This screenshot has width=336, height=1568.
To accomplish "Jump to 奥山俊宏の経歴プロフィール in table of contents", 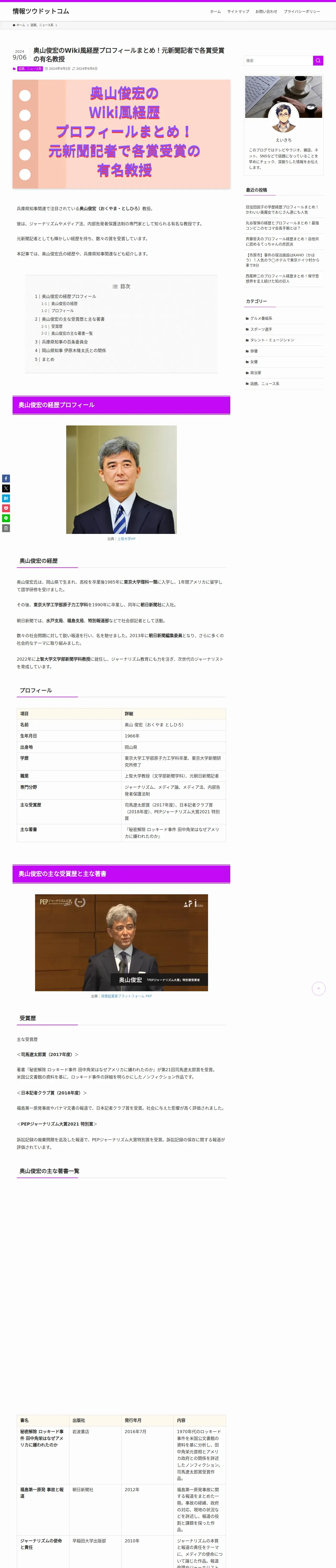I will point(69,296).
